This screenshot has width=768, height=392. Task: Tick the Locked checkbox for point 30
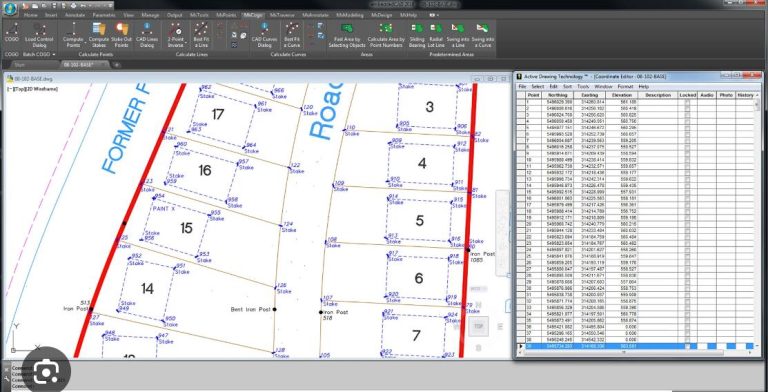point(687,289)
